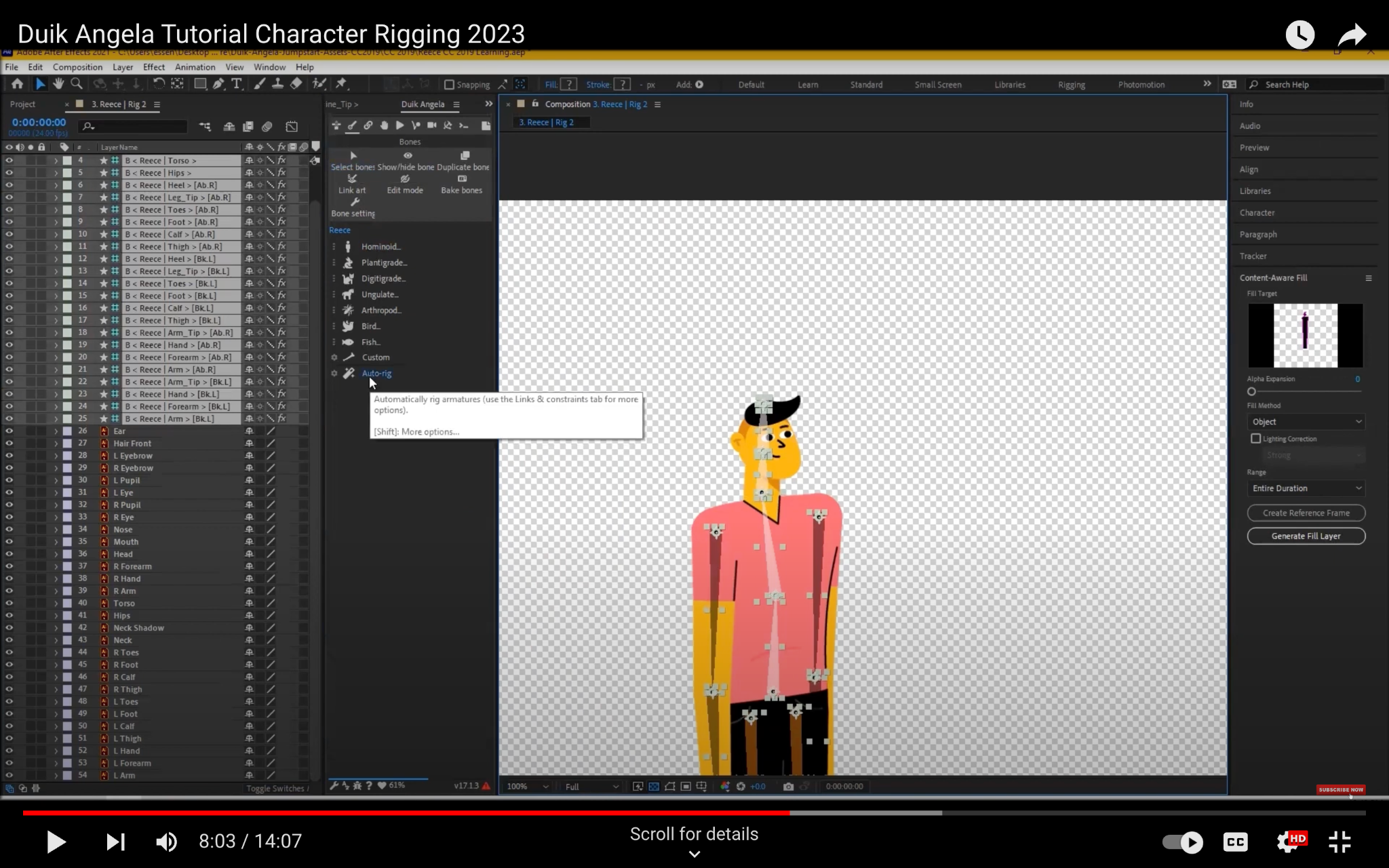Open the 100% magnification dropdown
The height and width of the screenshot is (868, 1389).
[527, 787]
